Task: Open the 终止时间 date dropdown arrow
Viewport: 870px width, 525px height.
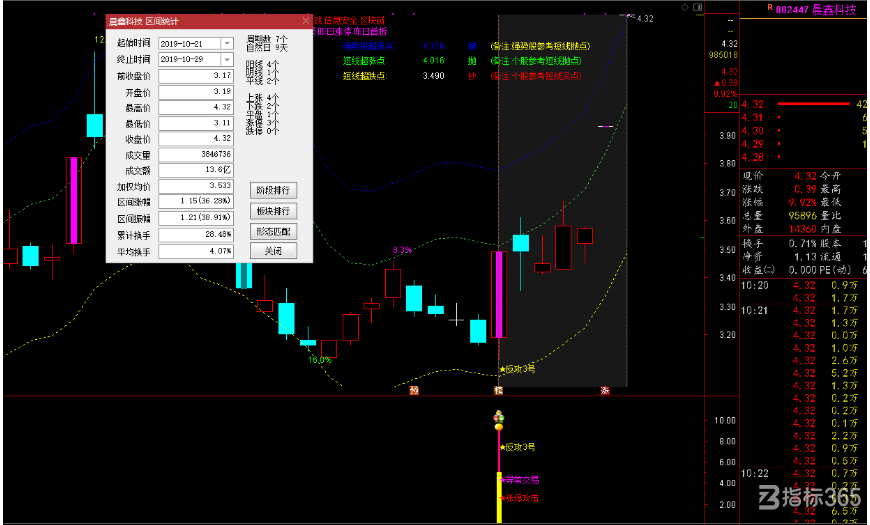Action: click(227, 59)
